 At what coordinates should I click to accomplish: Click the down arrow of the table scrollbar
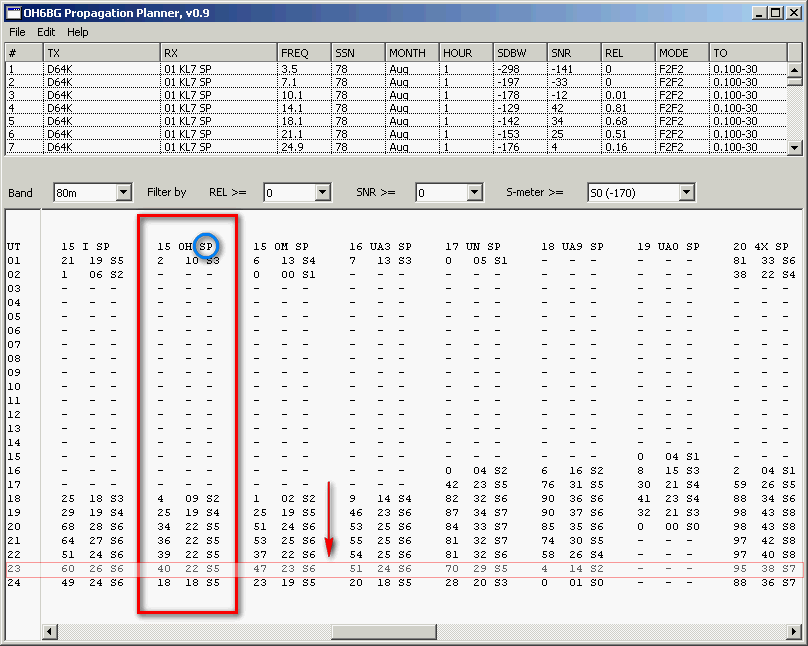795,147
